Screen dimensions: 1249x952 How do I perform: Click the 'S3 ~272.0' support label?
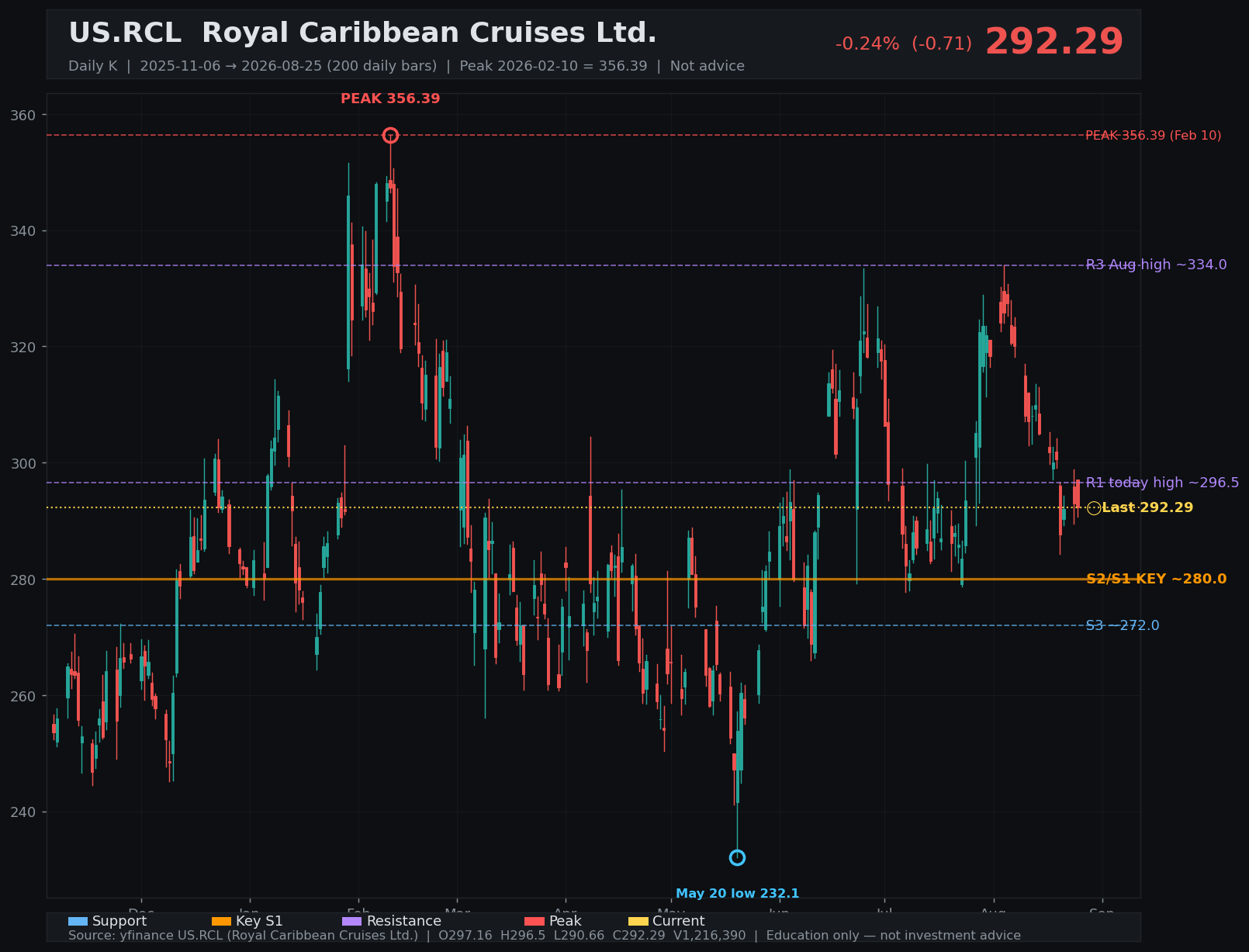[1123, 625]
